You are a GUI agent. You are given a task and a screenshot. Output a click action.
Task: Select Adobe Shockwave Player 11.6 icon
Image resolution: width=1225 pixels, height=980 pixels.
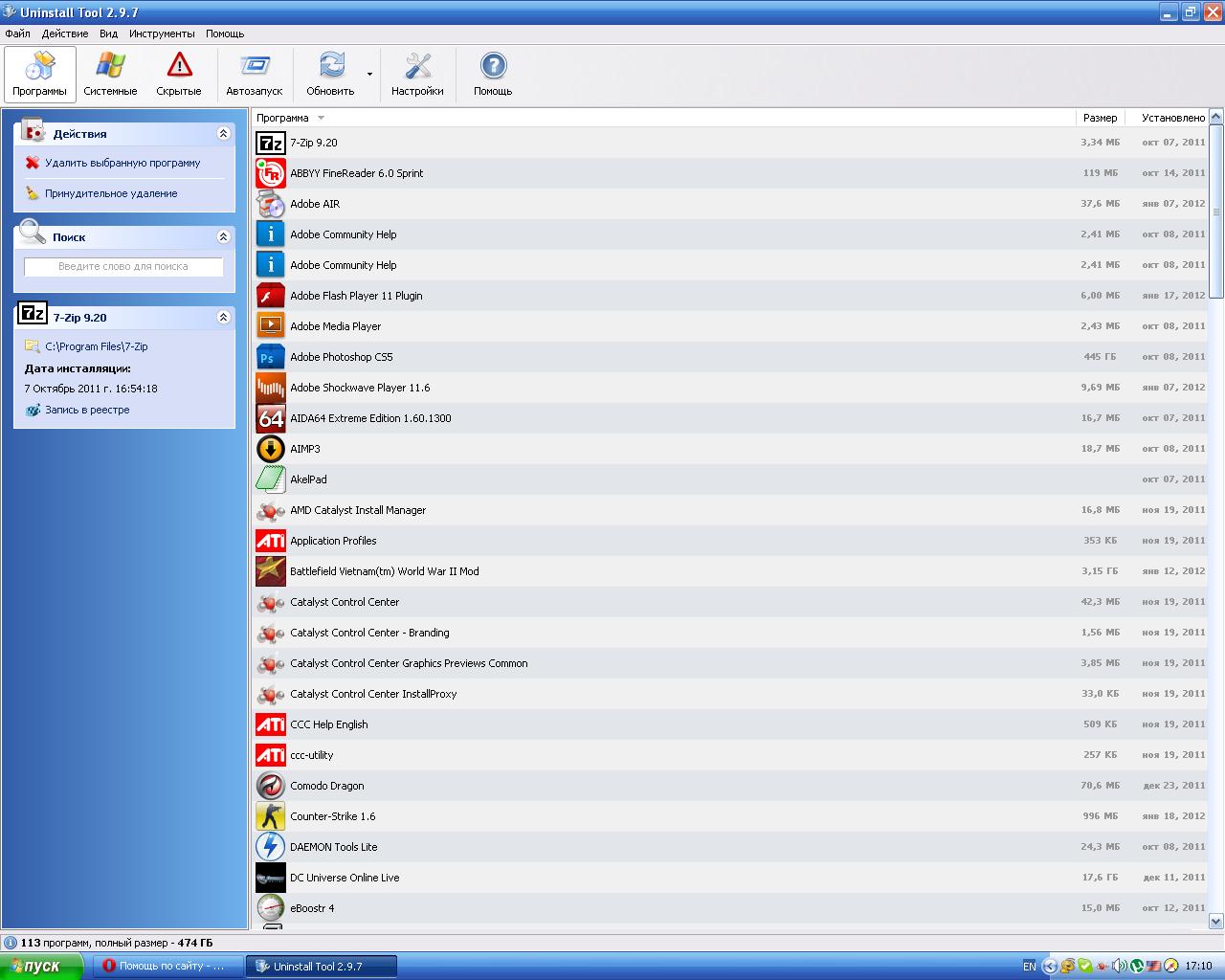pyautogui.click(x=271, y=388)
